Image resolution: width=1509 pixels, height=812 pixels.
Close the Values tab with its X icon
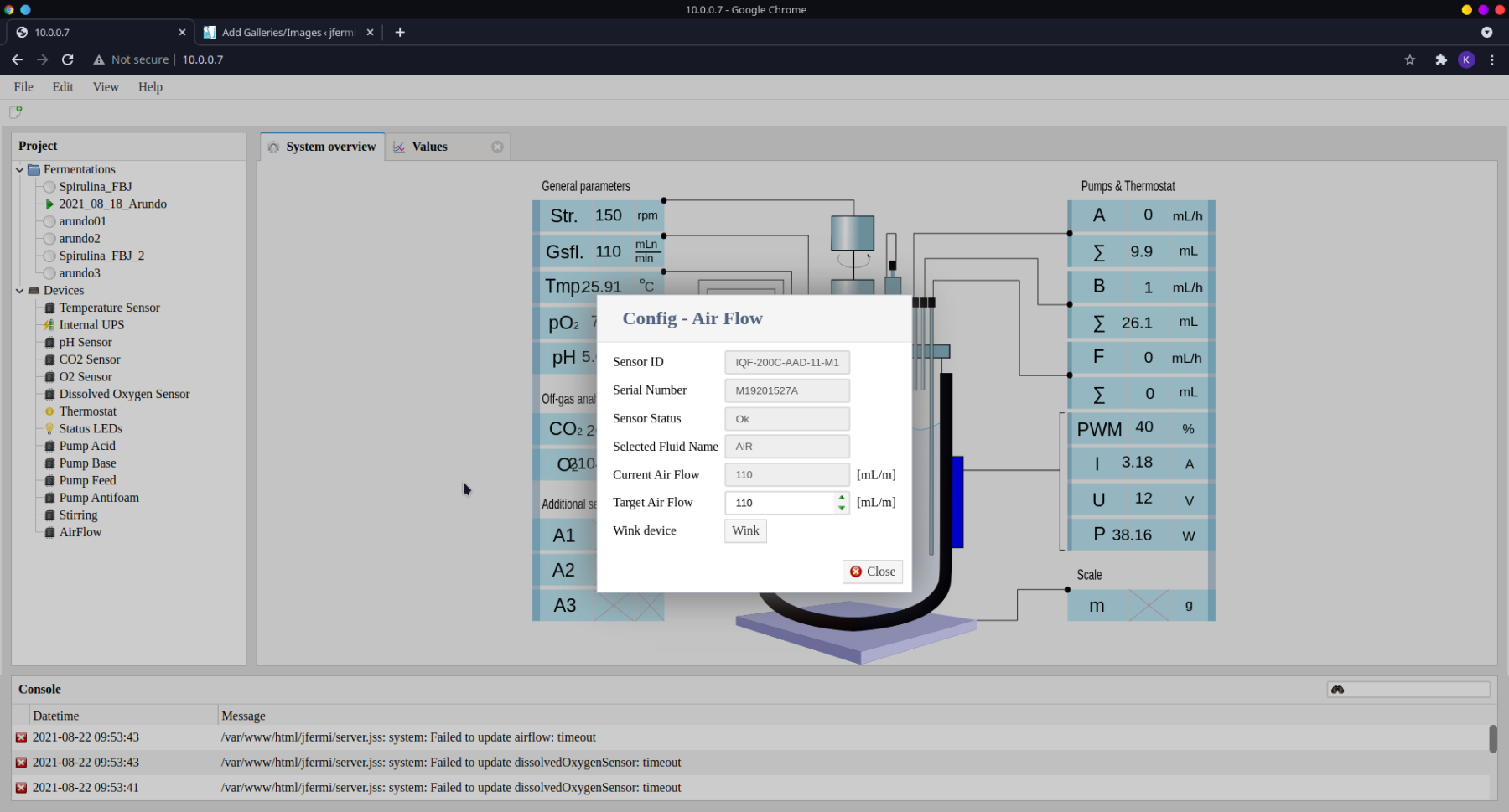pos(497,147)
